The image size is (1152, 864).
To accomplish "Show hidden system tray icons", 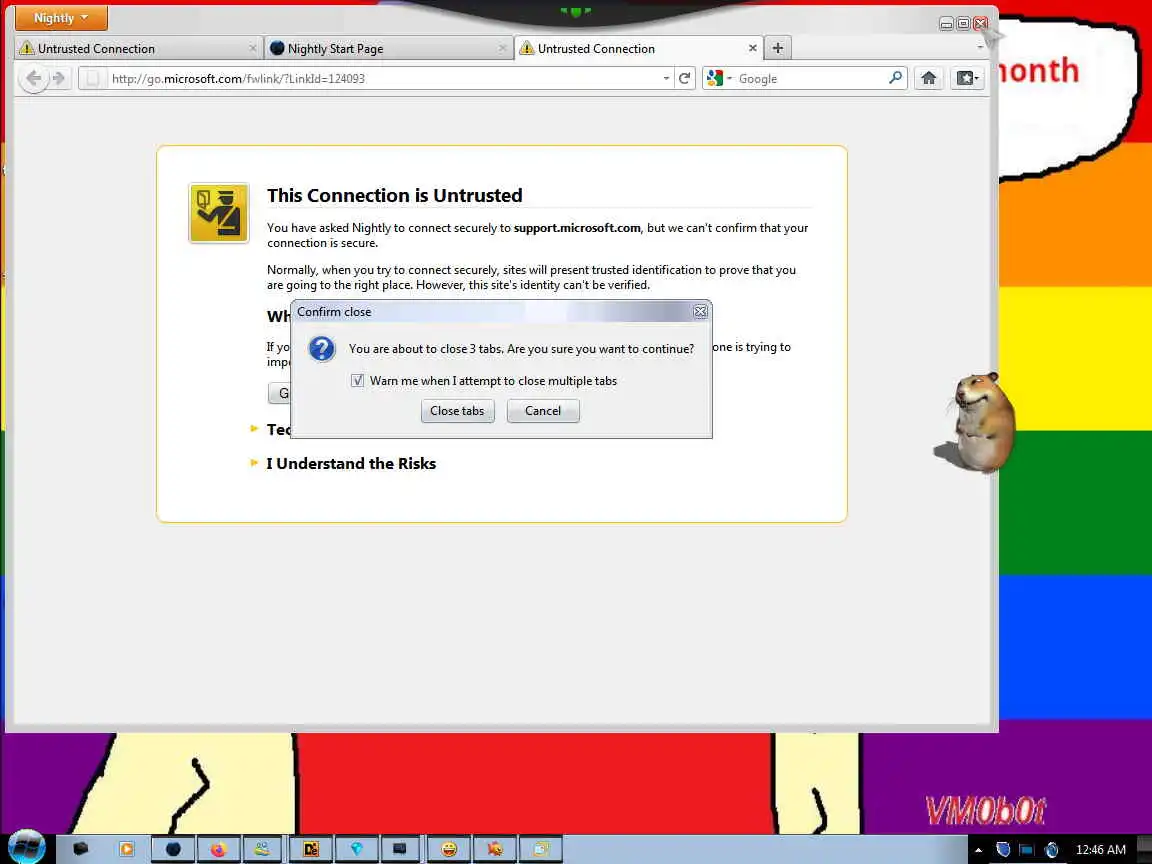I will 979,850.
